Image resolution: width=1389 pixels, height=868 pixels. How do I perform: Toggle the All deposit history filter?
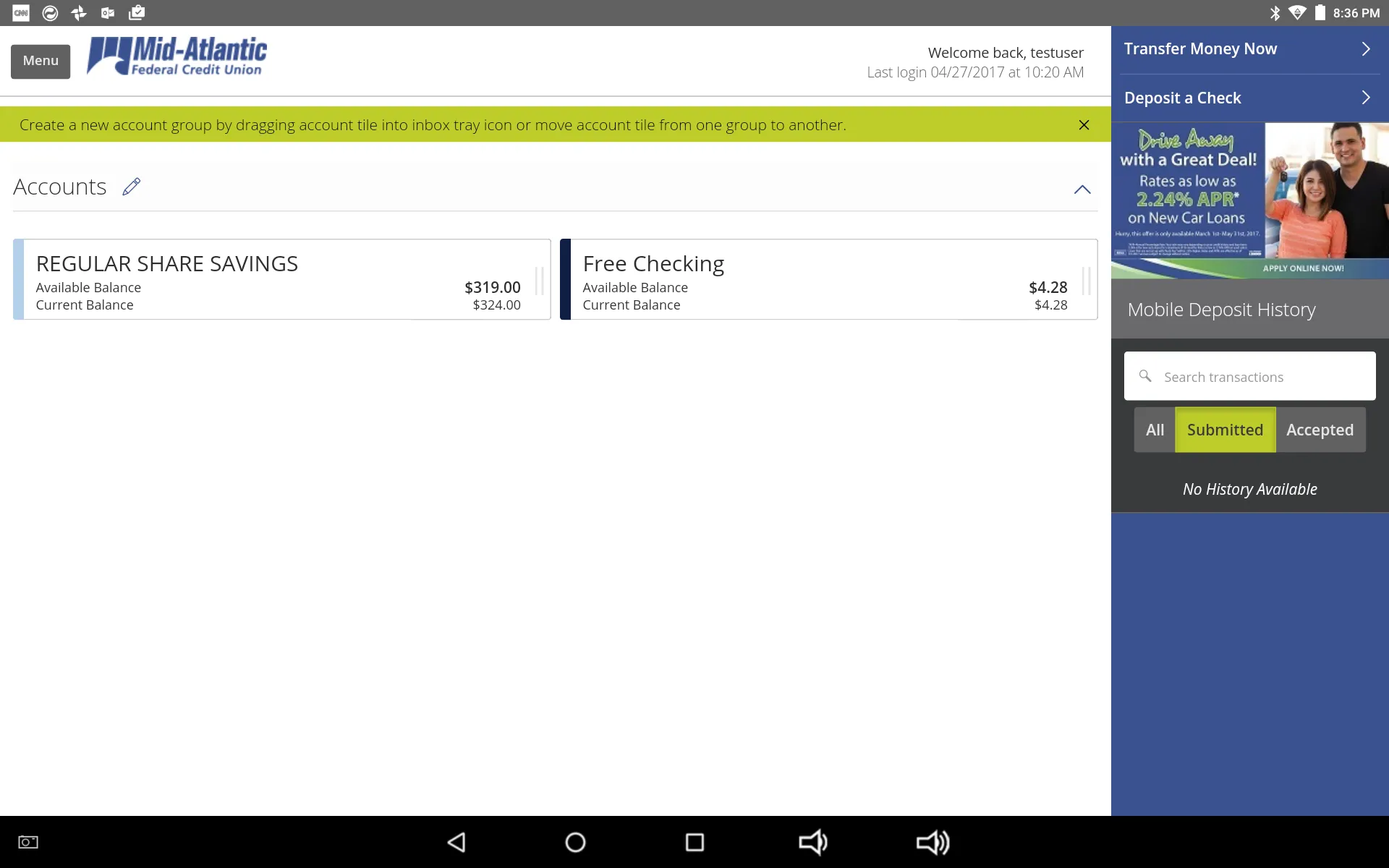click(x=1155, y=430)
